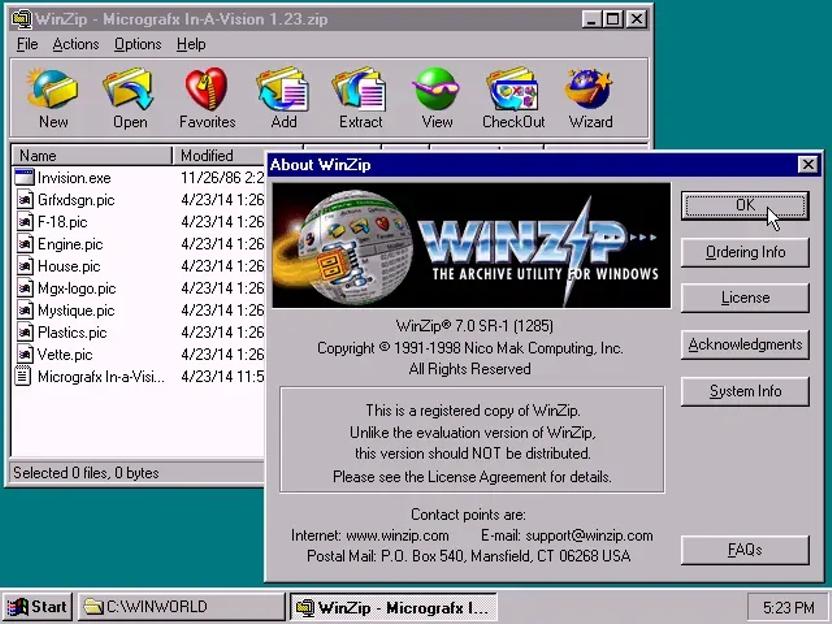Open the License button
The height and width of the screenshot is (624, 832).
745,298
